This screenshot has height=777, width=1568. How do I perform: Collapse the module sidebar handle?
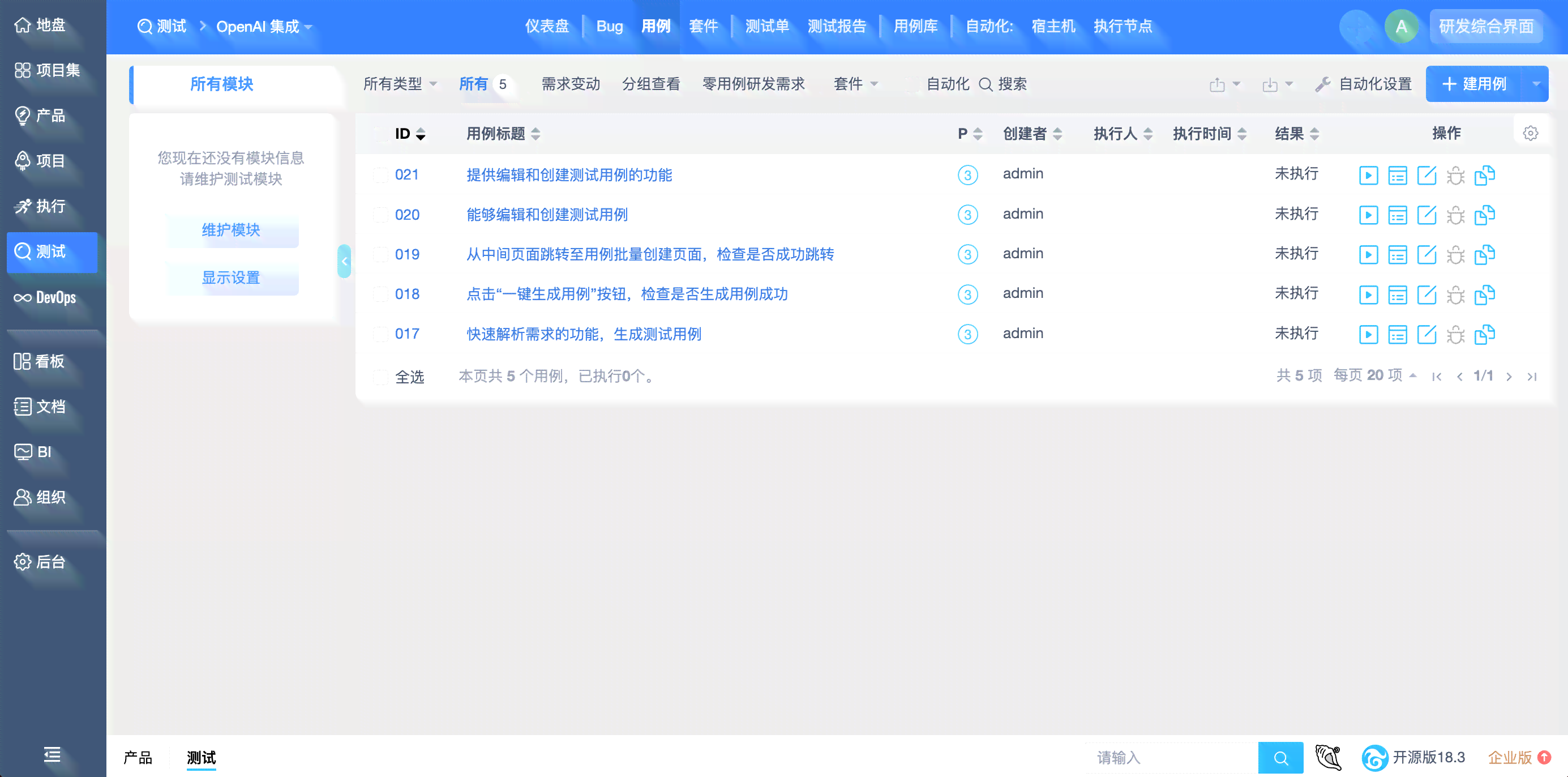click(345, 261)
